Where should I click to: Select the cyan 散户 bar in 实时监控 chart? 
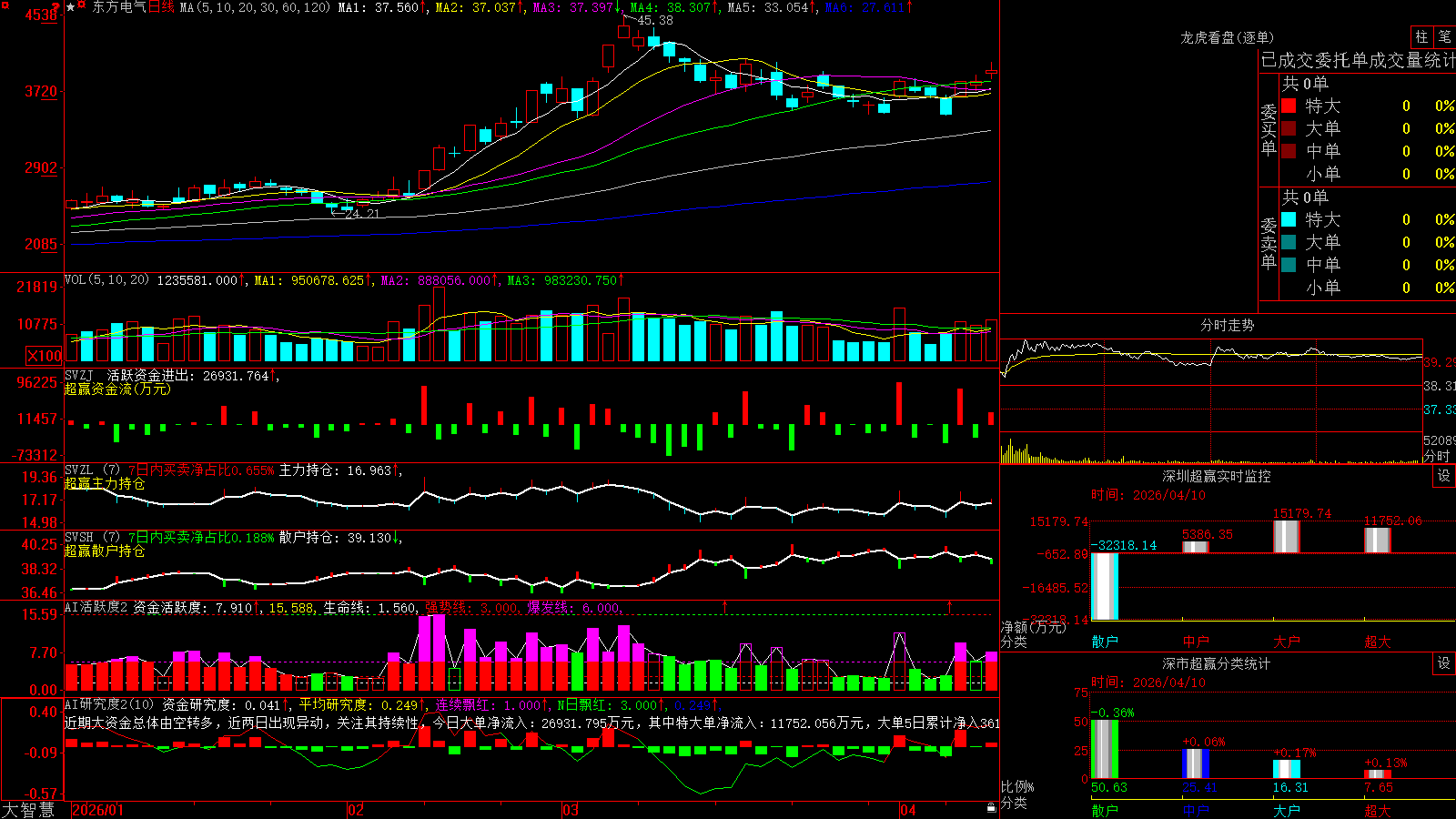(1105, 587)
